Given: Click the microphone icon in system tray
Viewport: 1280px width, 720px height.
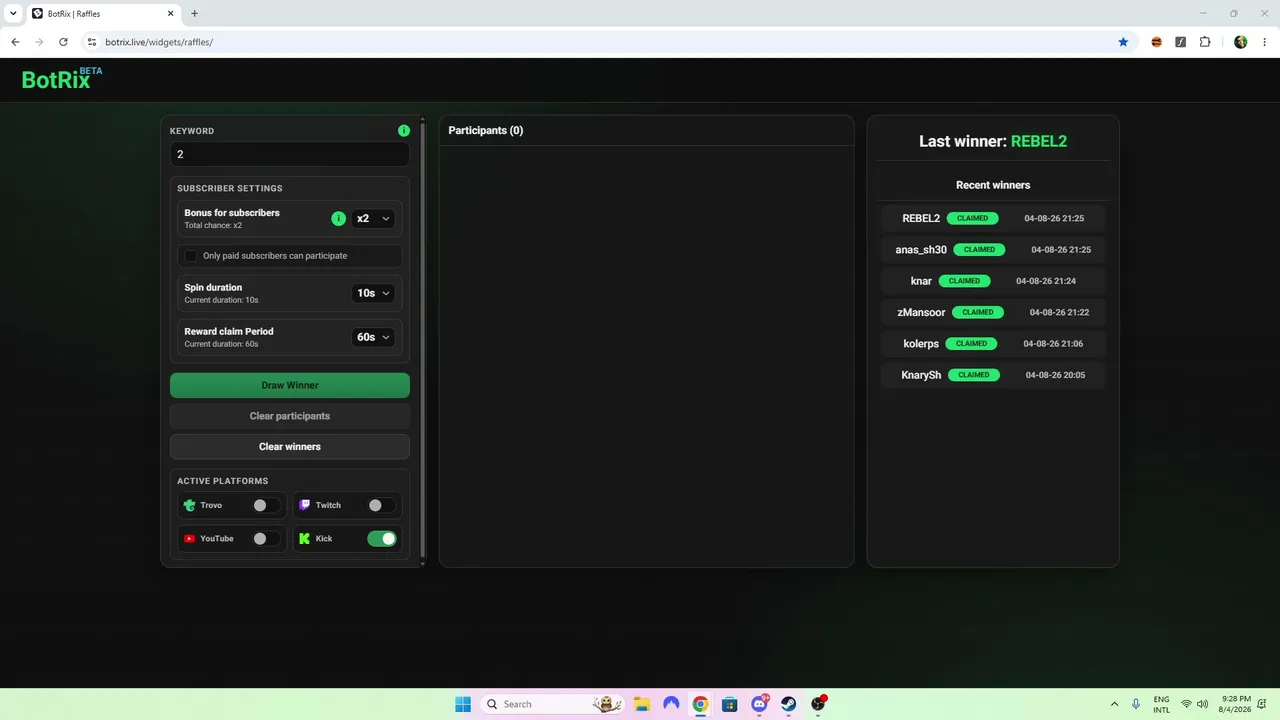Looking at the screenshot, I should [x=1136, y=704].
